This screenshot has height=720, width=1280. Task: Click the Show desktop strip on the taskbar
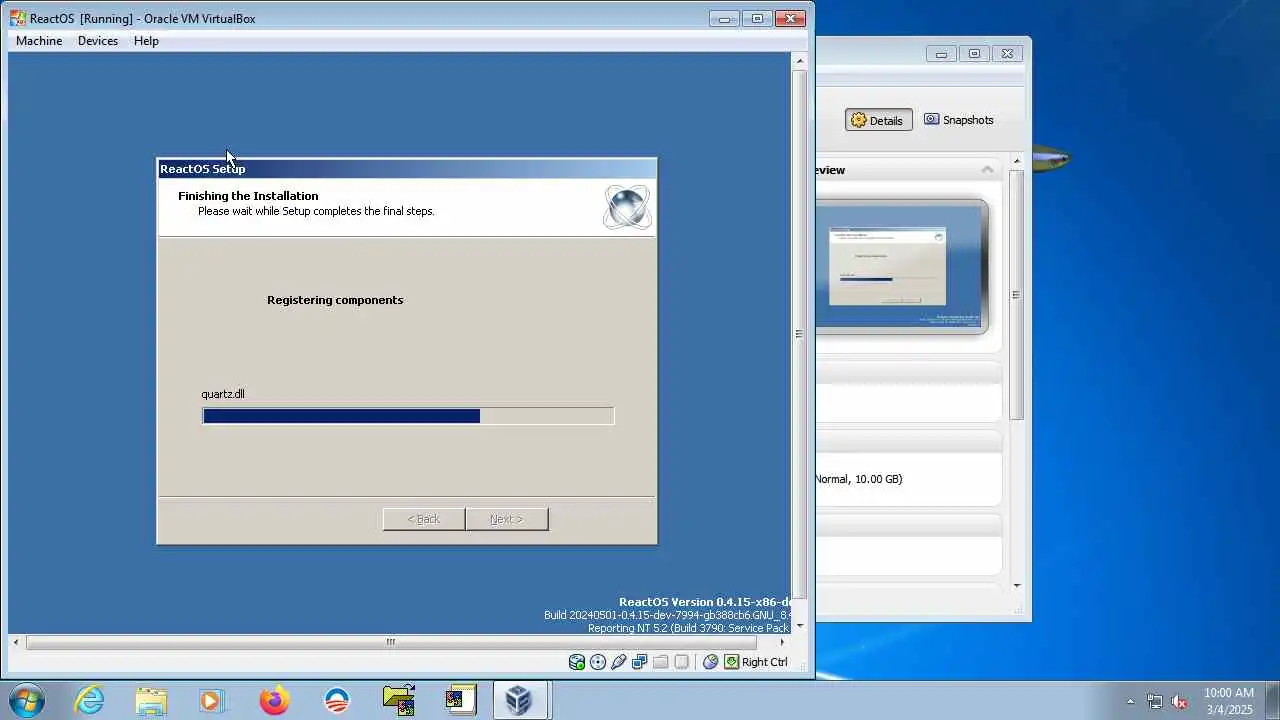click(1273, 701)
